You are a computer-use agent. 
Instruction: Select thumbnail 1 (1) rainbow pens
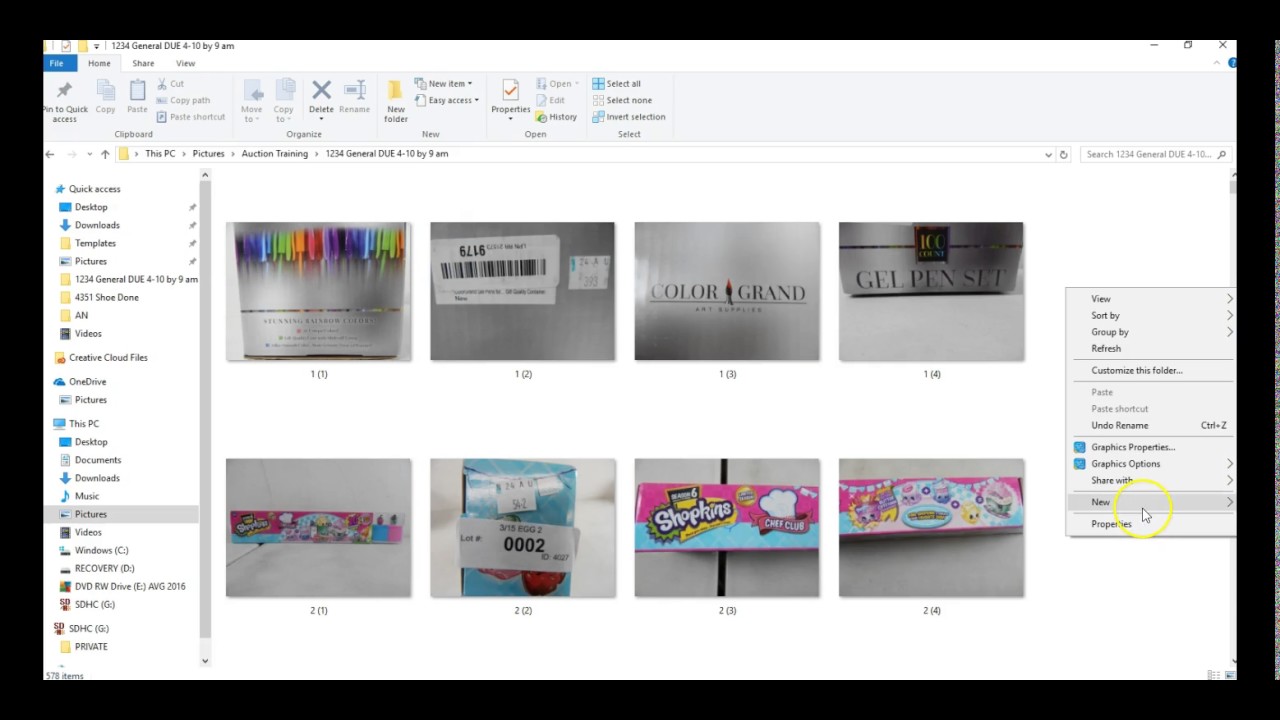[x=319, y=291]
